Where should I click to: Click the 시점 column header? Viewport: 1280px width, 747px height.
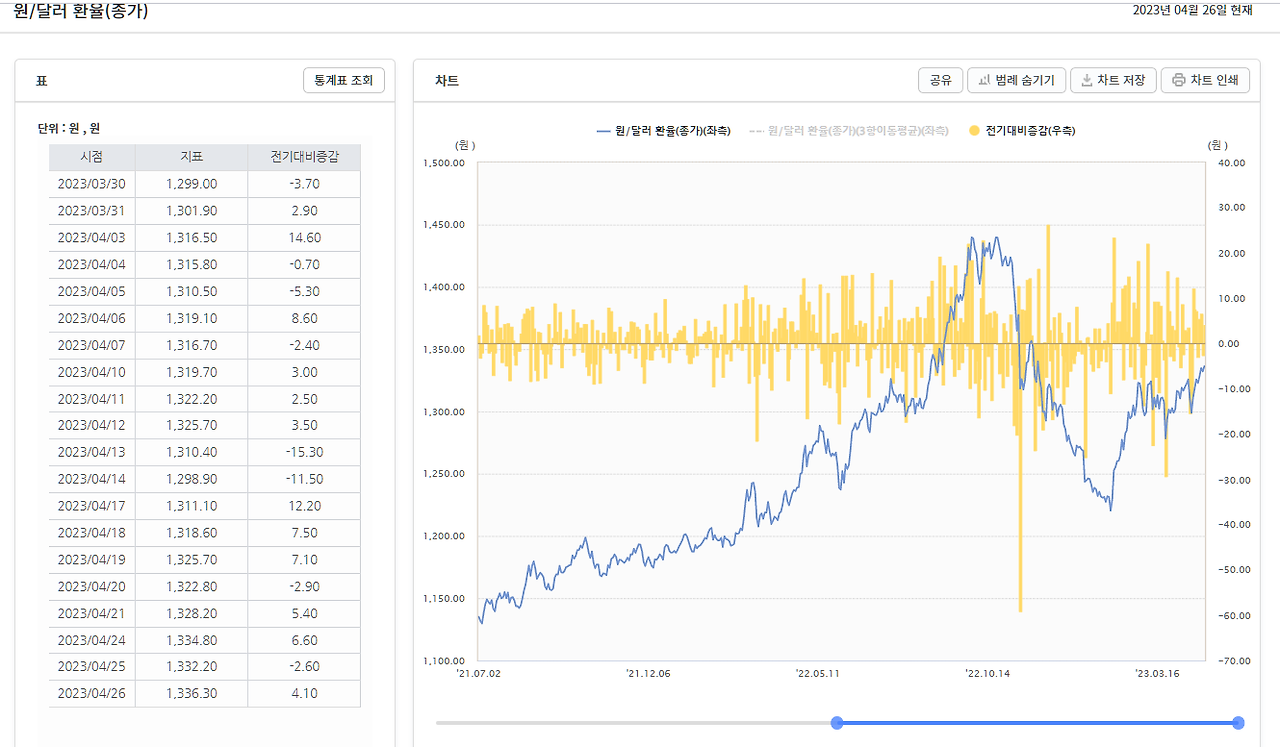tap(92, 157)
